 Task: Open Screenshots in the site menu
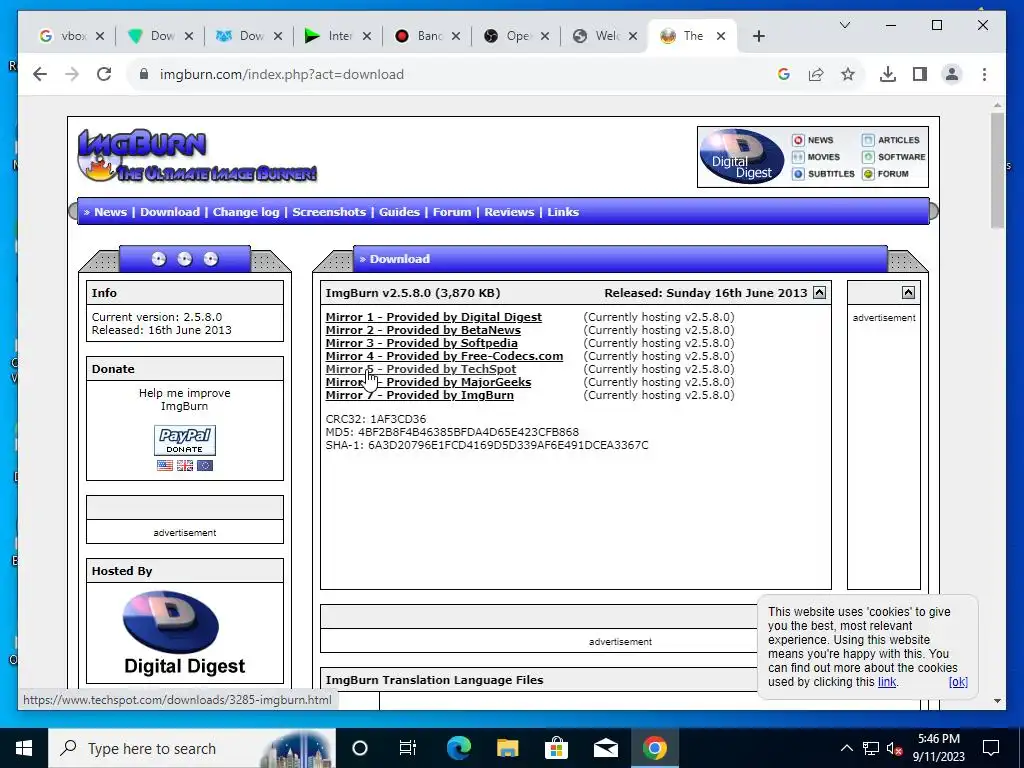coord(329,212)
